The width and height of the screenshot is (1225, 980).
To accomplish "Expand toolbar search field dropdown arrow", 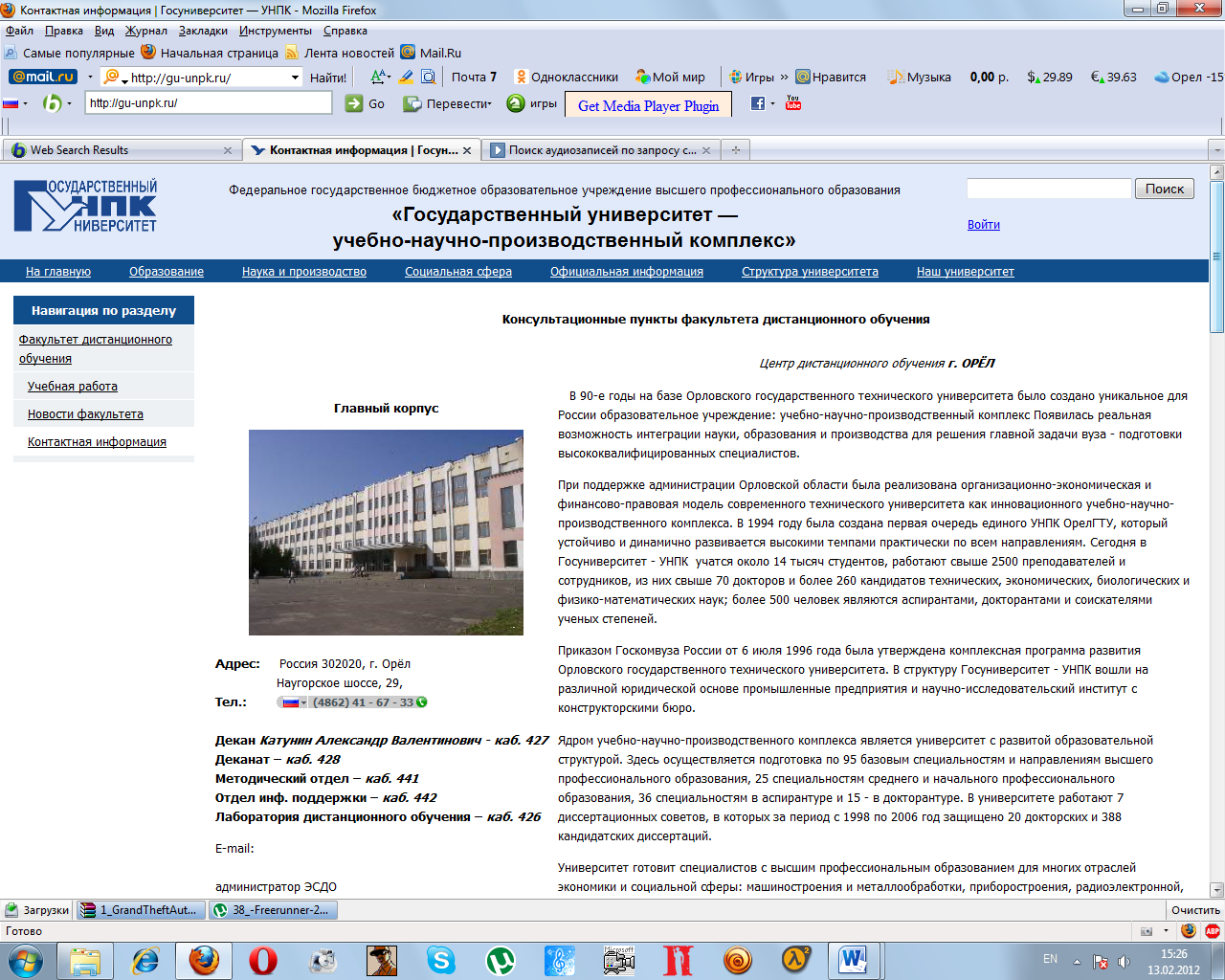I will tap(295, 78).
